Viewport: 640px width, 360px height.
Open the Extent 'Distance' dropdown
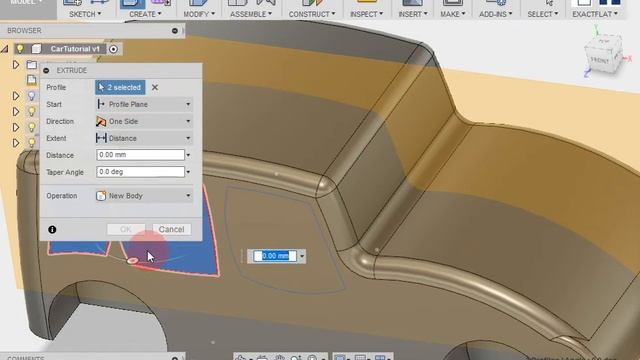pos(144,138)
